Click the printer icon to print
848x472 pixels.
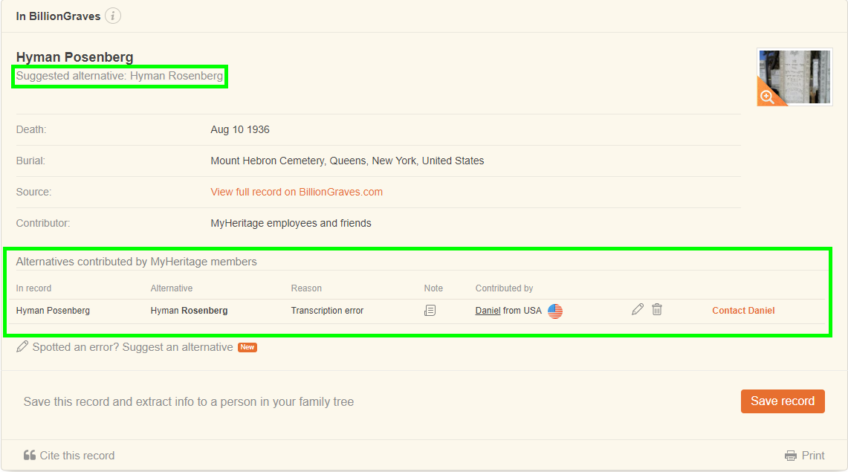click(x=791, y=456)
